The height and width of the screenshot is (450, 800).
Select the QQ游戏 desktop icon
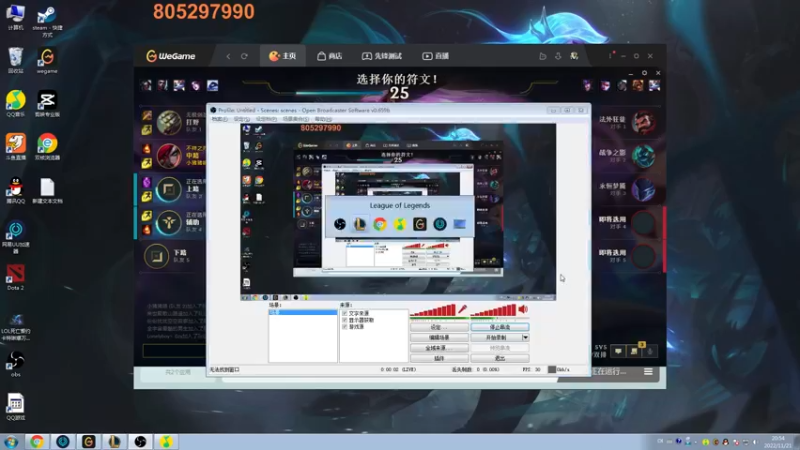[x=15, y=407]
